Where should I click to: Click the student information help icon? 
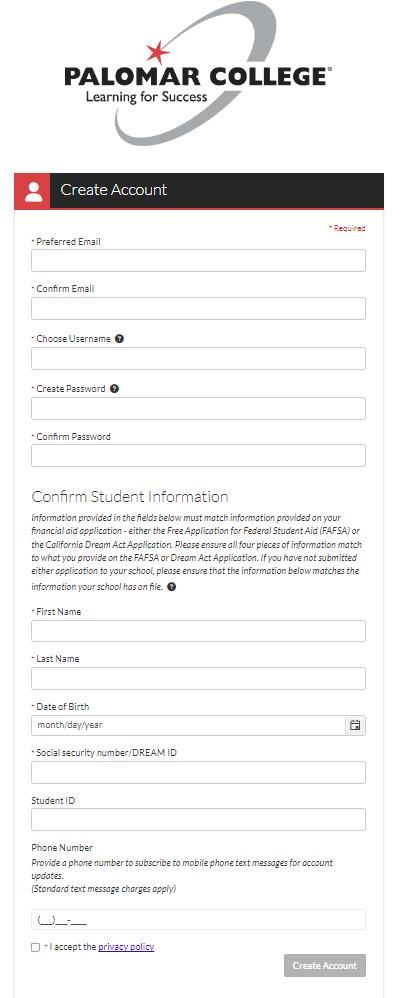click(x=171, y=587)
